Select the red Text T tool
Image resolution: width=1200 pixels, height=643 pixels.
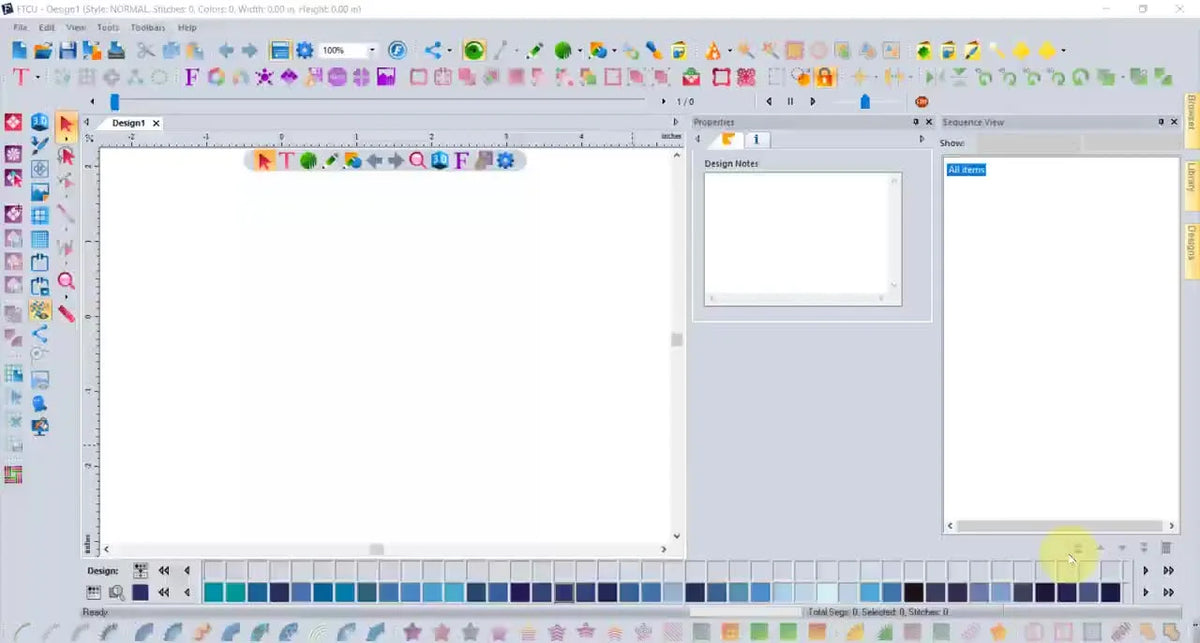[20, 77]
